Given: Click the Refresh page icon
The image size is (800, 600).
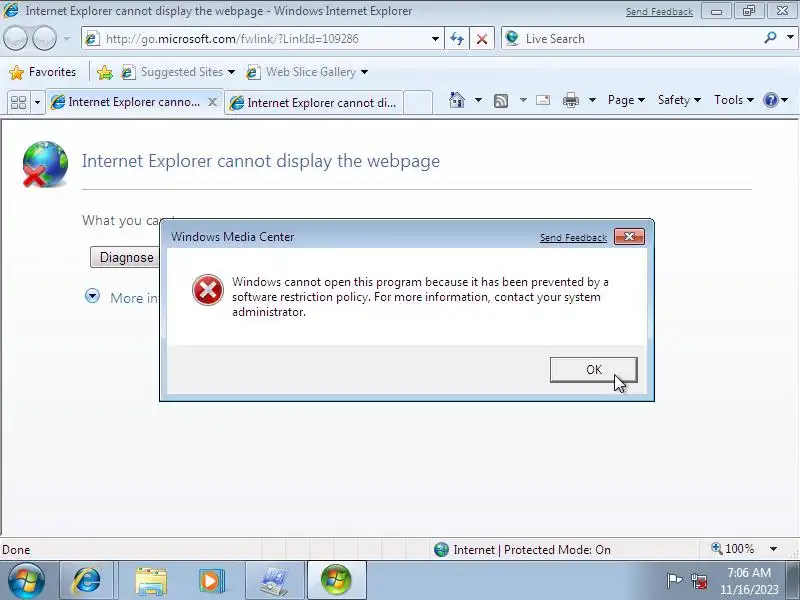Looking at the screenshot, I should click(457, 39).
